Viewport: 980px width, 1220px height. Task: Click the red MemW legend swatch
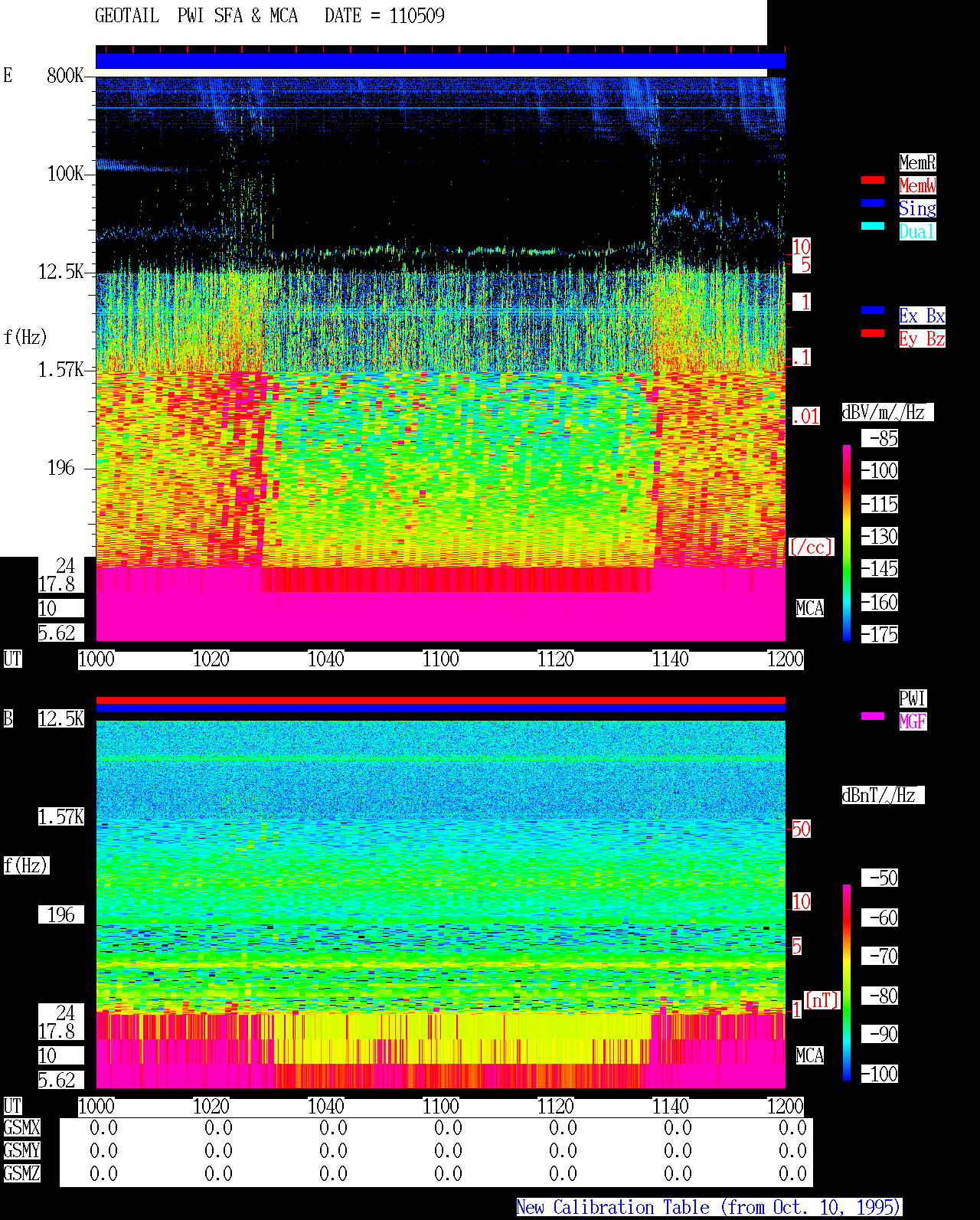point(873,180)
